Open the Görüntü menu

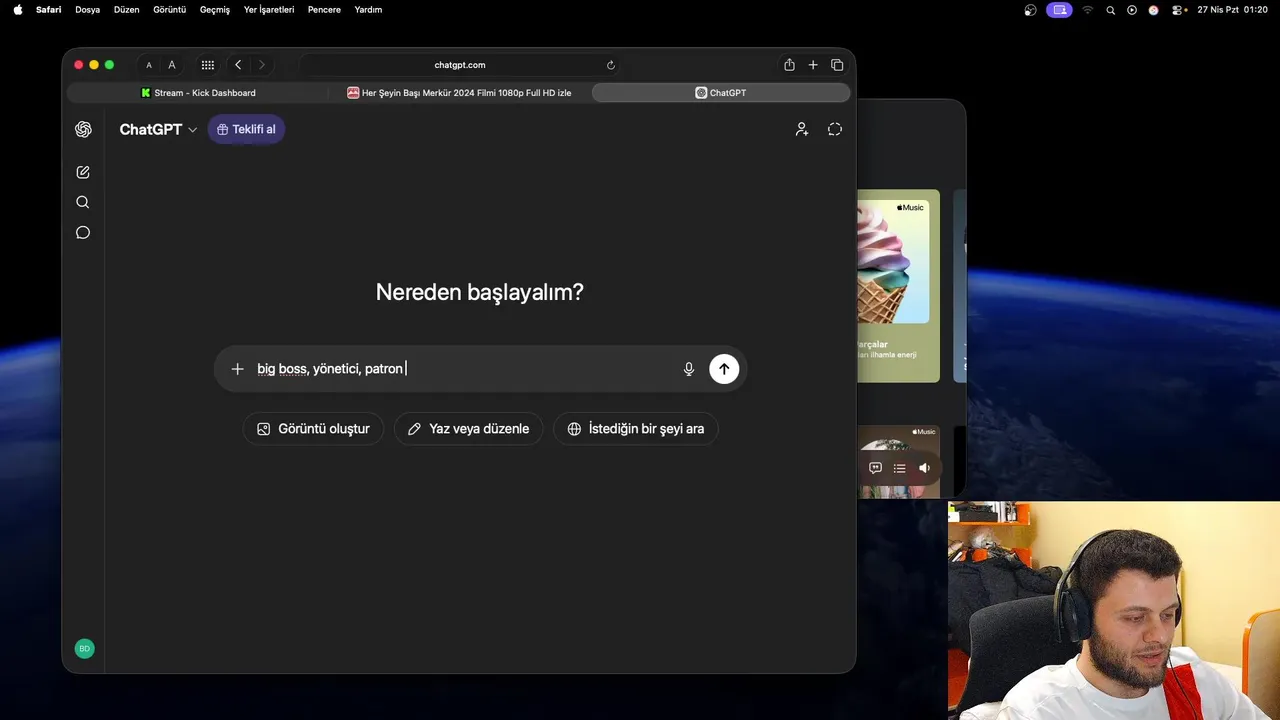pos(169,10)
